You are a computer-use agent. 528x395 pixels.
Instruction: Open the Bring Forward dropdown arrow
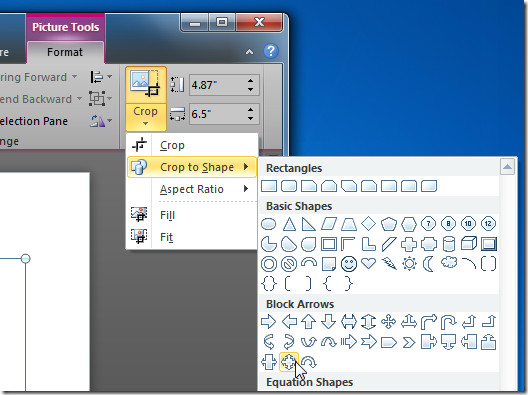[x=74, y=77]
